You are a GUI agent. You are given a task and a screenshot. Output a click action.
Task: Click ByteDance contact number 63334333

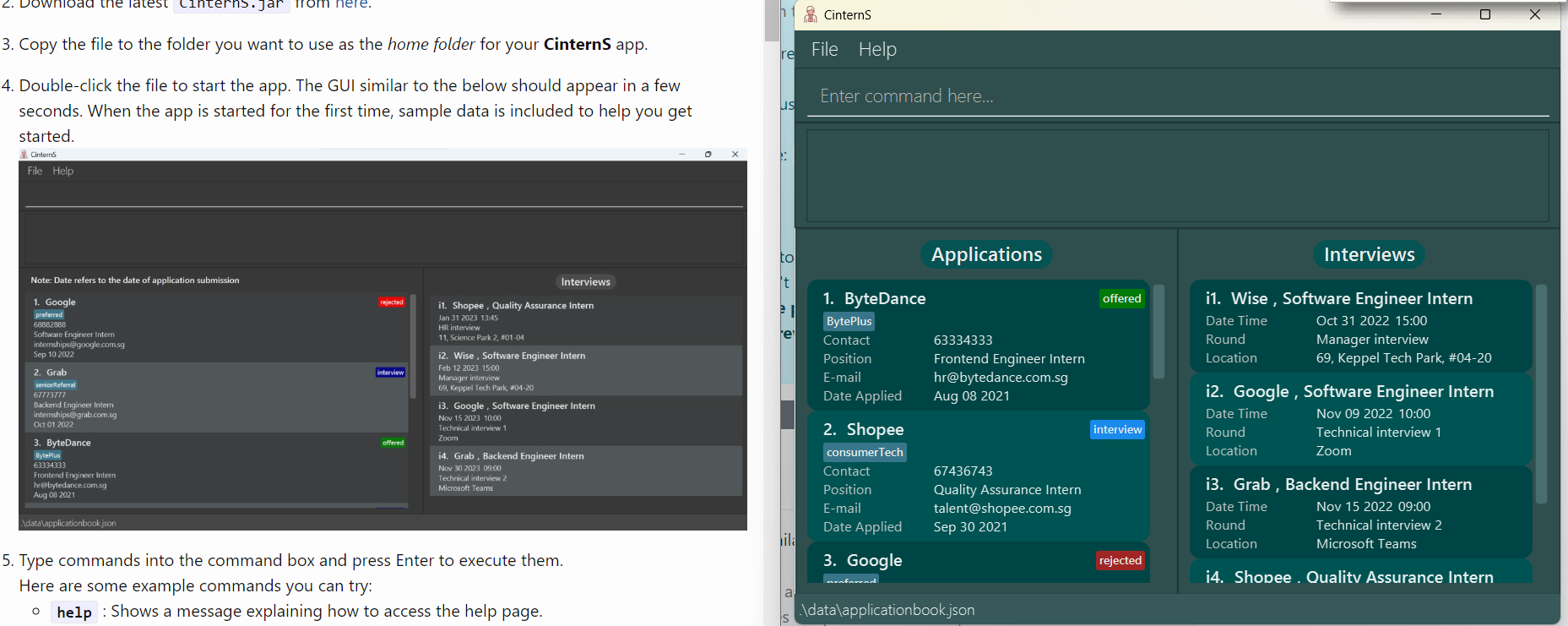click(963, 340)
